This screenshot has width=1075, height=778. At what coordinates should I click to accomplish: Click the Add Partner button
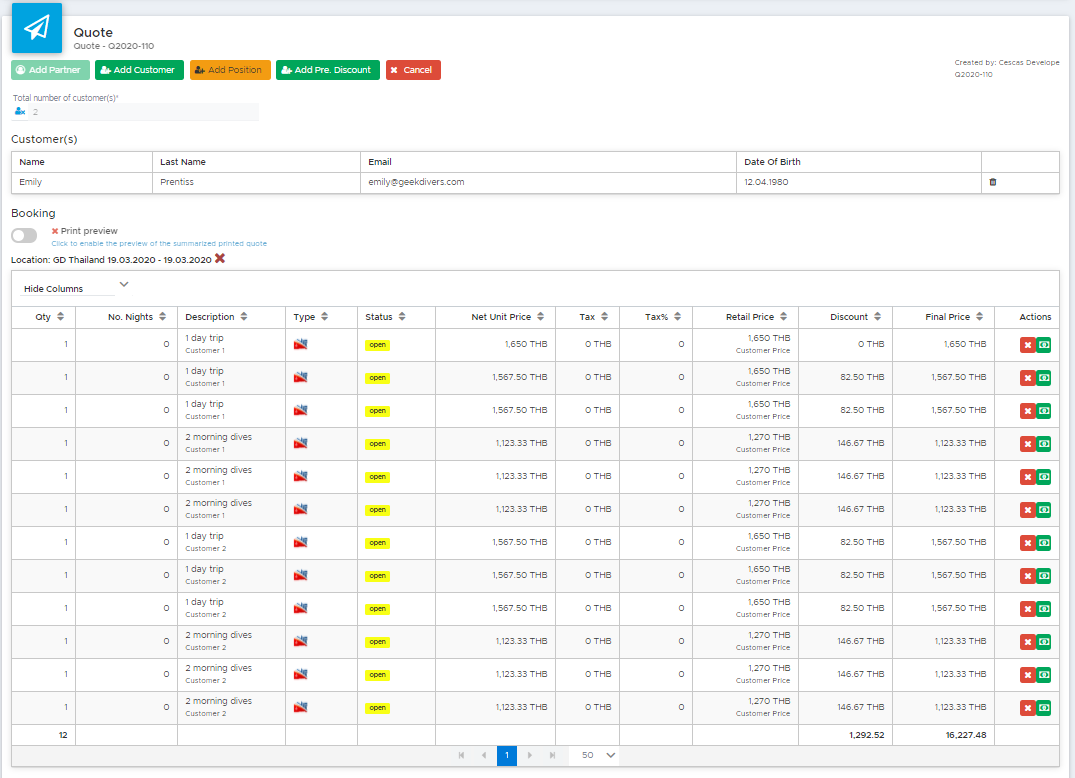[50, 70]
